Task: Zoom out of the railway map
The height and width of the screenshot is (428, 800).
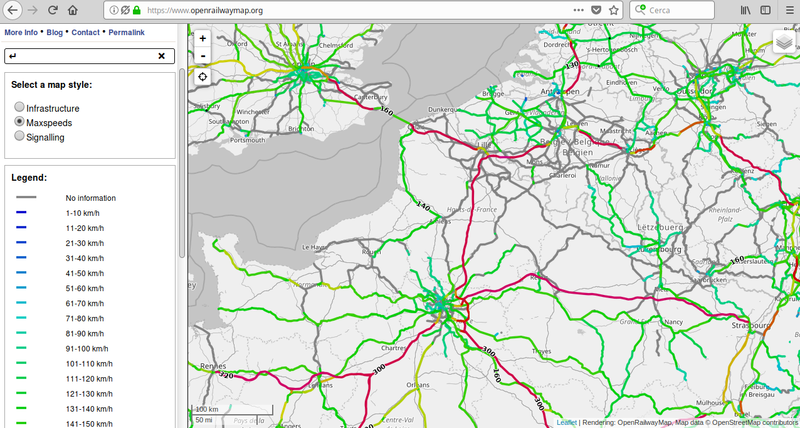Action: [x=203, y=55]
